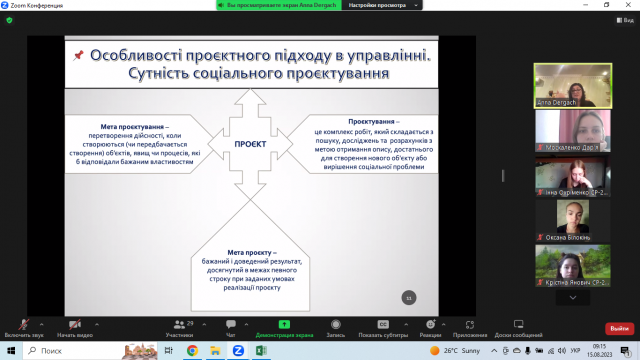This screenshot has height=360, width=640.
Task: Leave meeting with Выйти button
Action: coord(619,329)
